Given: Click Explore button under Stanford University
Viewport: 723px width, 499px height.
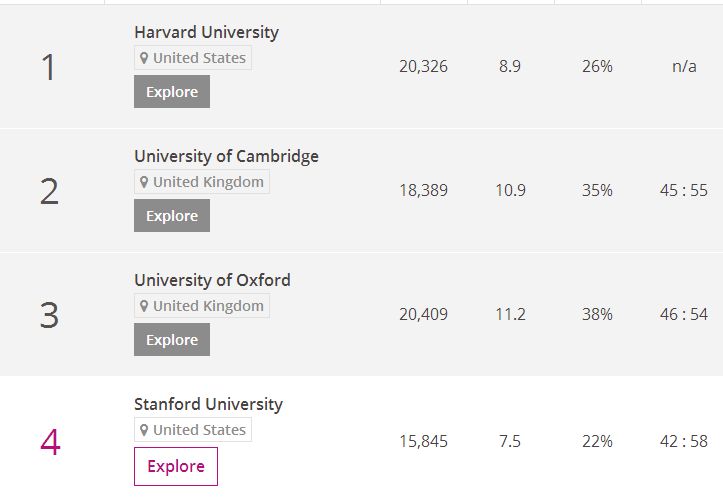Looking at the screenshot, I should click(176, 466).
